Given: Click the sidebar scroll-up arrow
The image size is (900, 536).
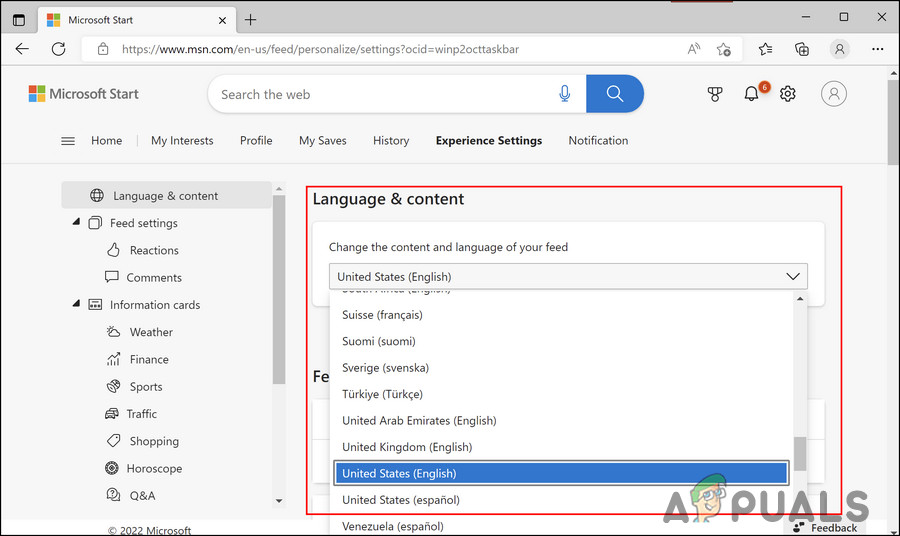Looking at the screenshot, I should (279, 189).
